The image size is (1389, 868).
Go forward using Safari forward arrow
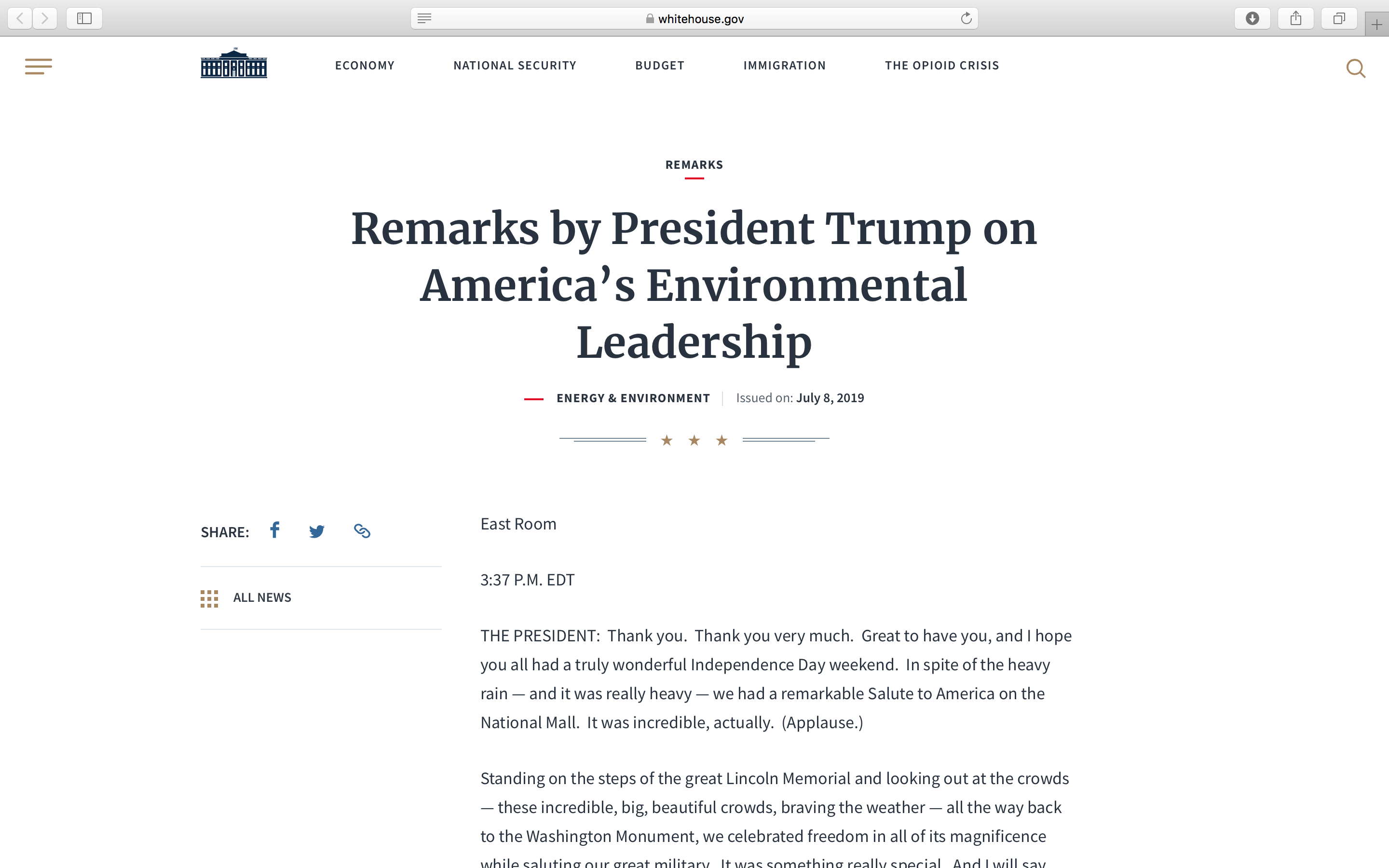click(45, 18)
